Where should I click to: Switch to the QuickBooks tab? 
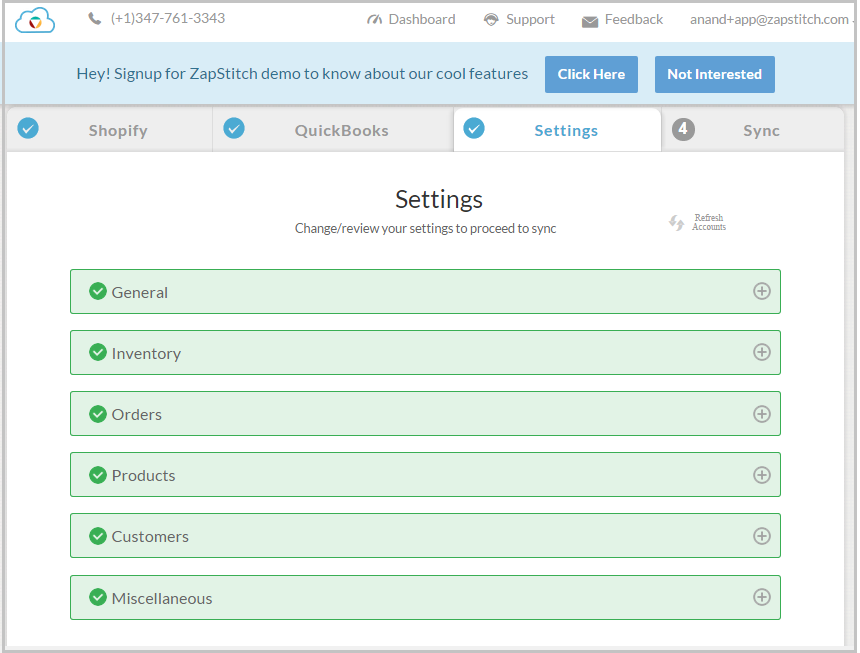pos(333,129)
